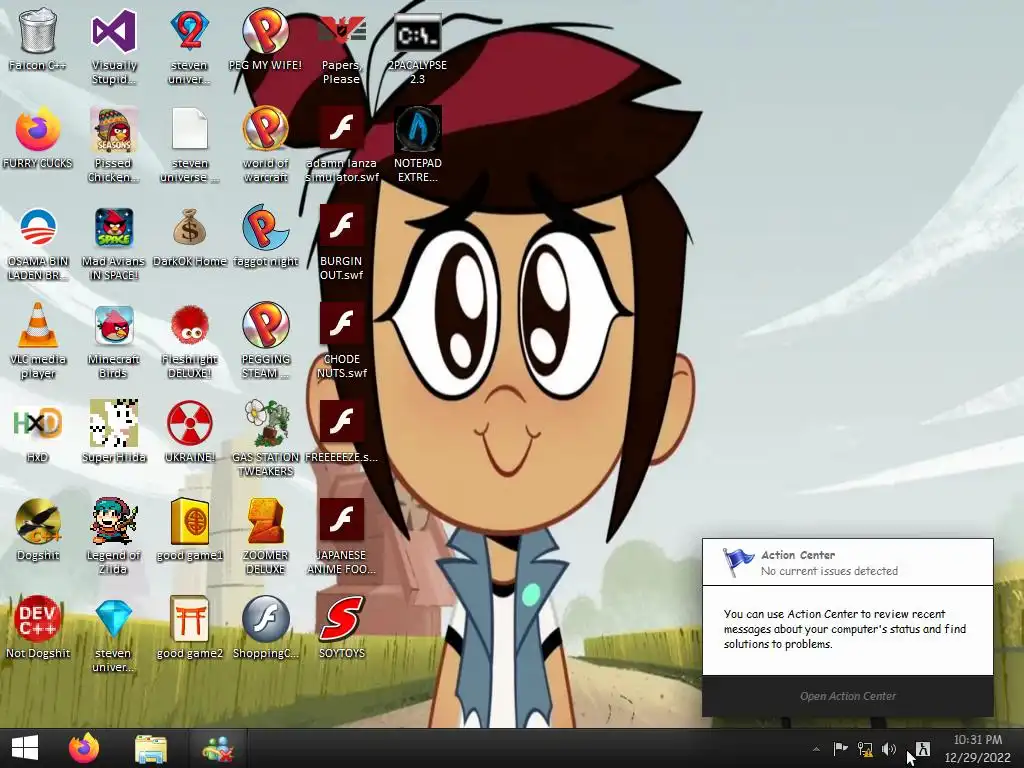
Task: Select the GAS STATION TWEAKERS icon
Action: [265, 423]
